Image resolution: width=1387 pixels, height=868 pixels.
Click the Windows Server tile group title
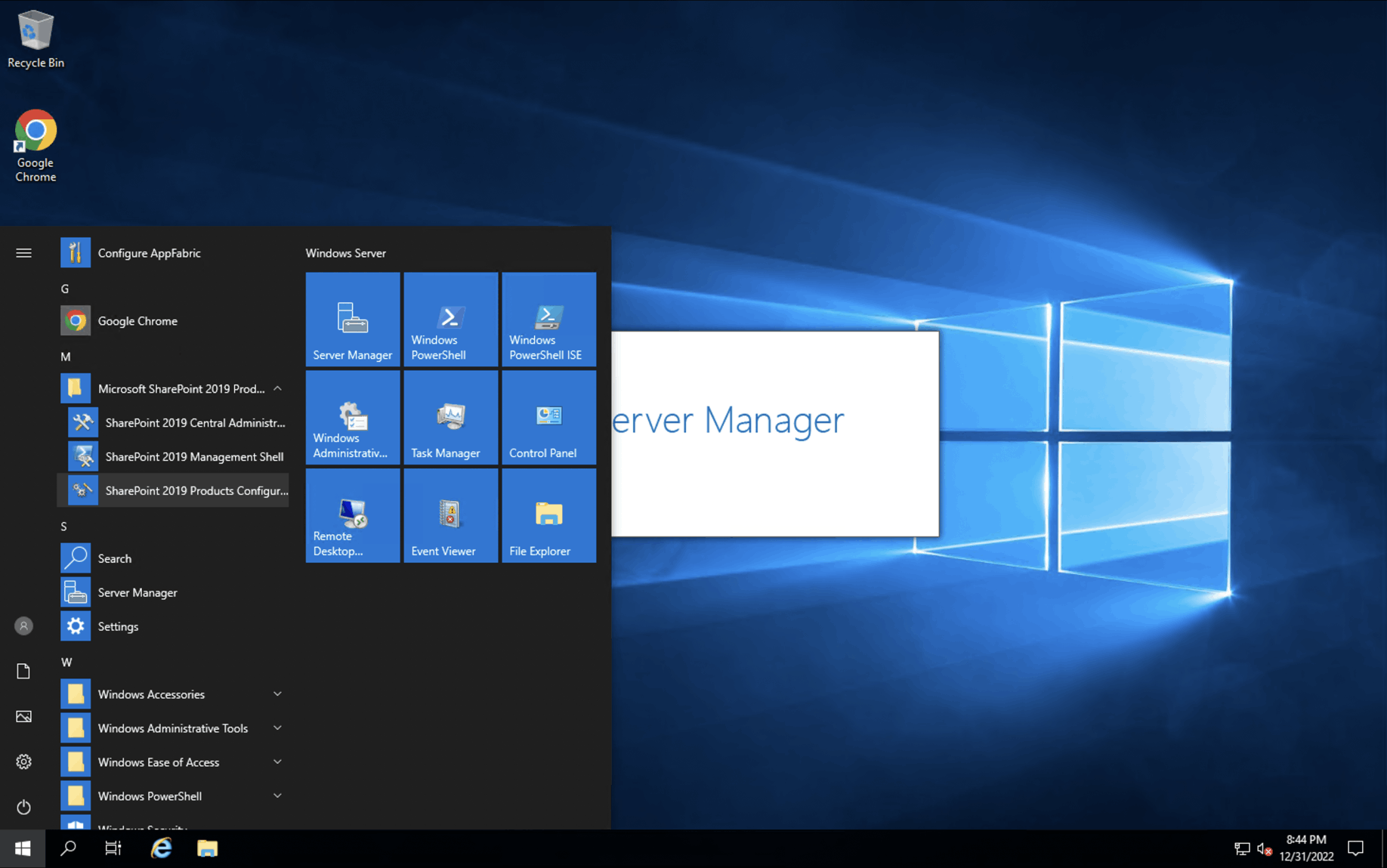(x=346, y=253)
